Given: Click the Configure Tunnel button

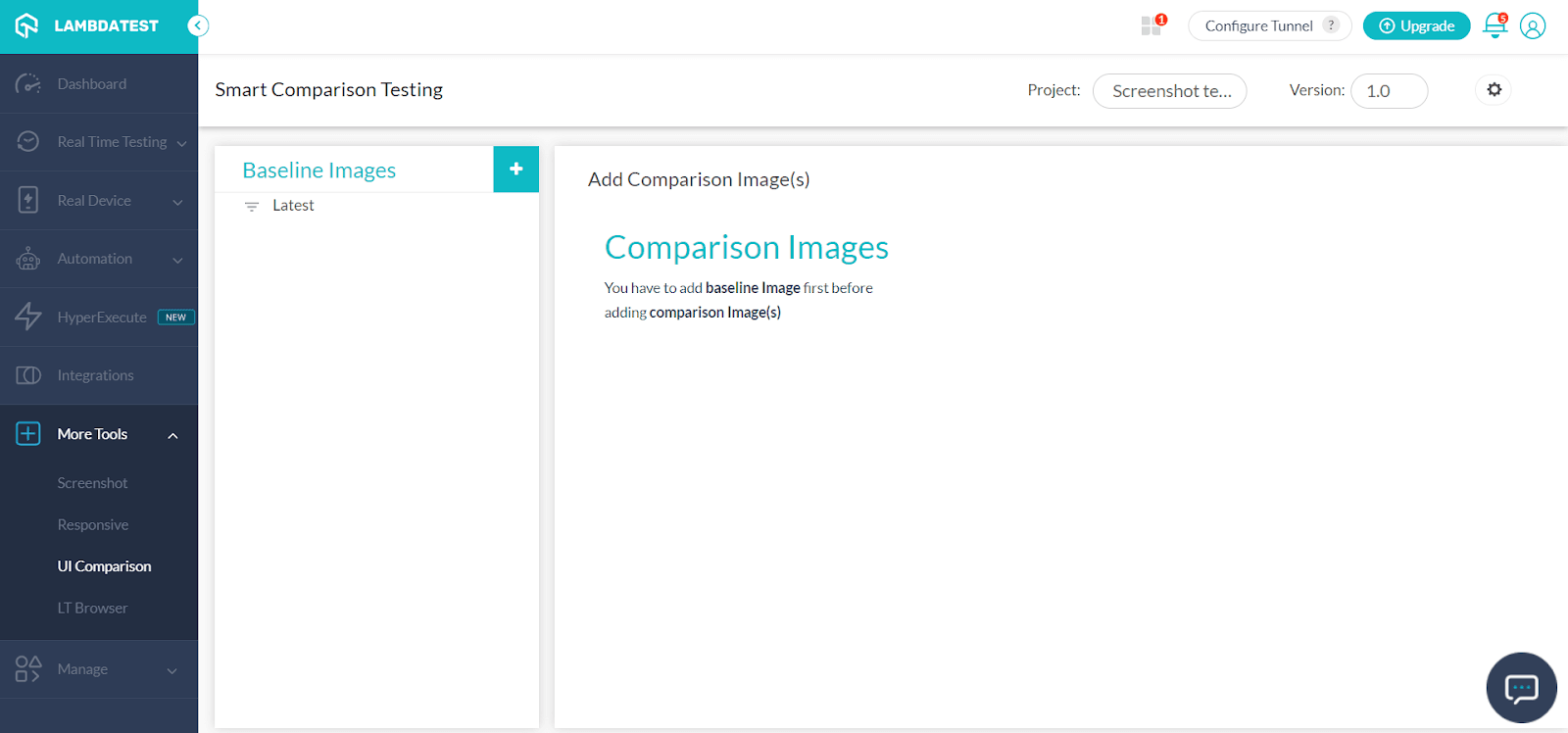Looking at the screenshot, I should pyautogui.click(x=1269, y=25).
